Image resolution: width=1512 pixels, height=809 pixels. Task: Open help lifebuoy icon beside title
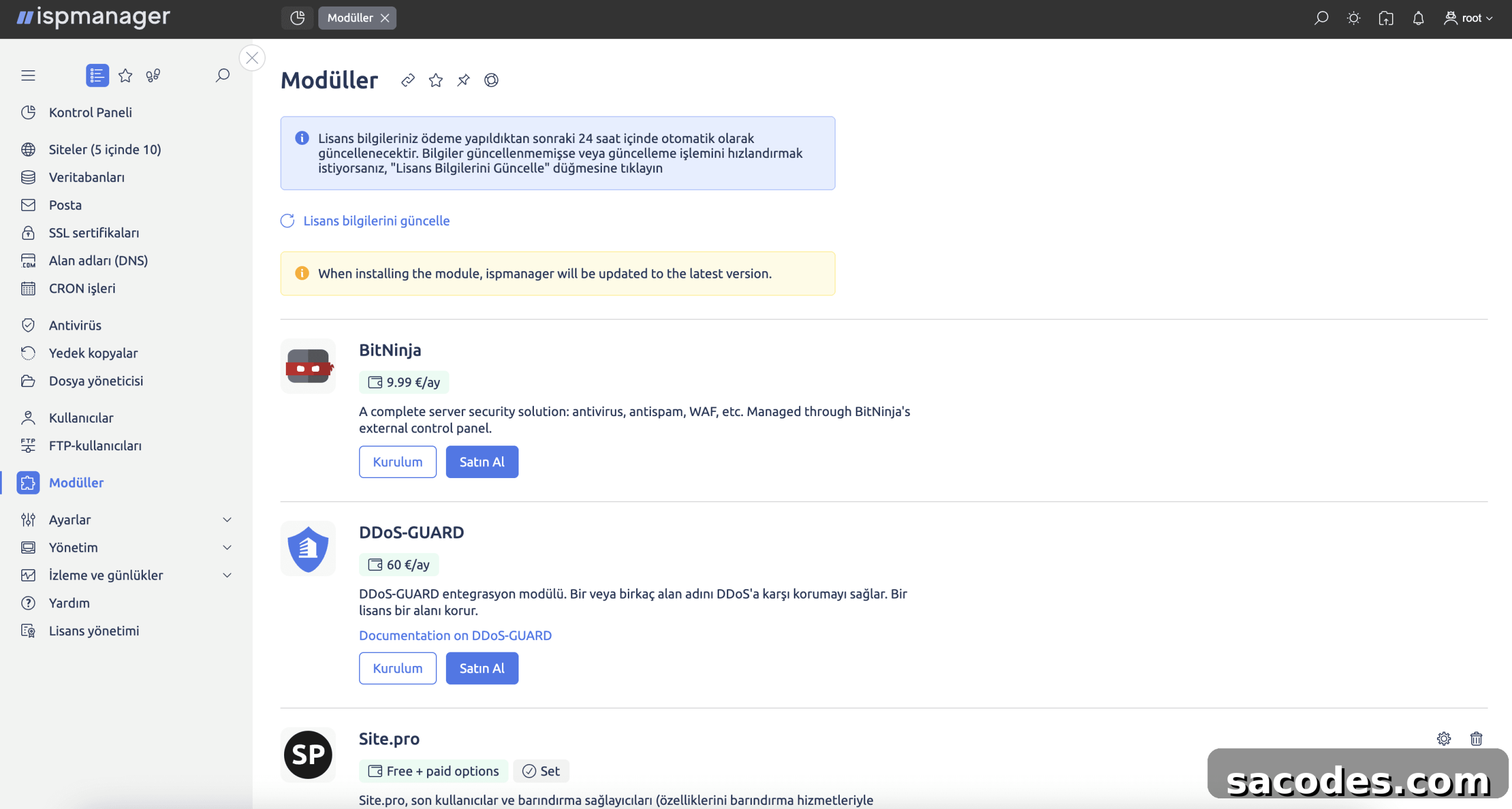491,80
